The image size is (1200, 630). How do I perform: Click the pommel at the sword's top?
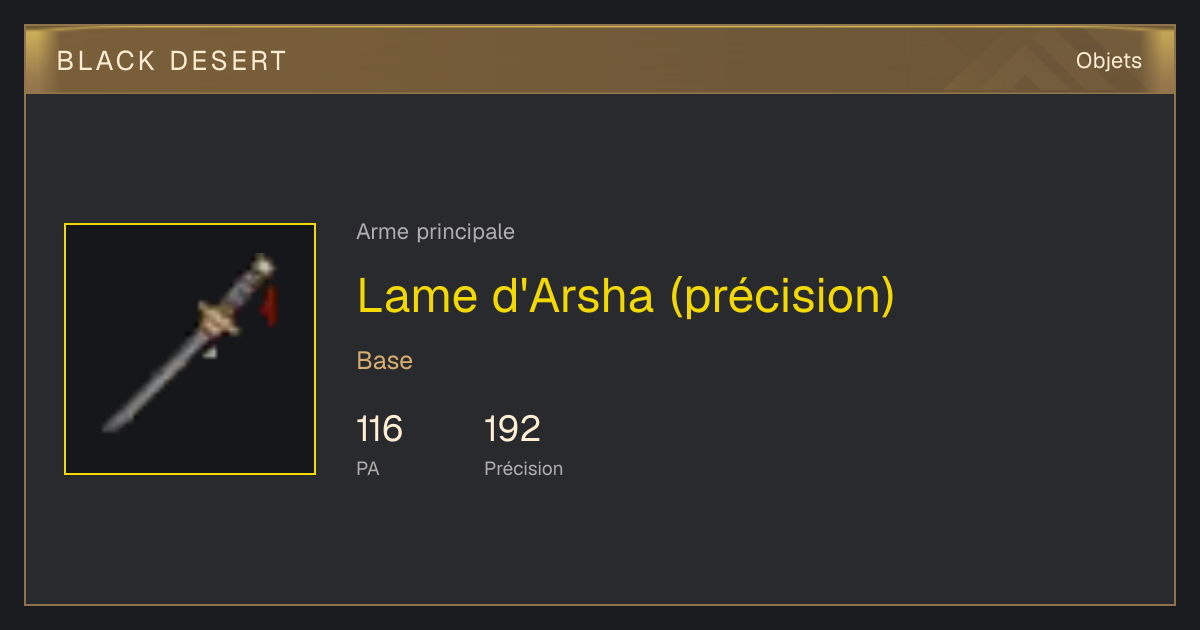click(264, 264)
